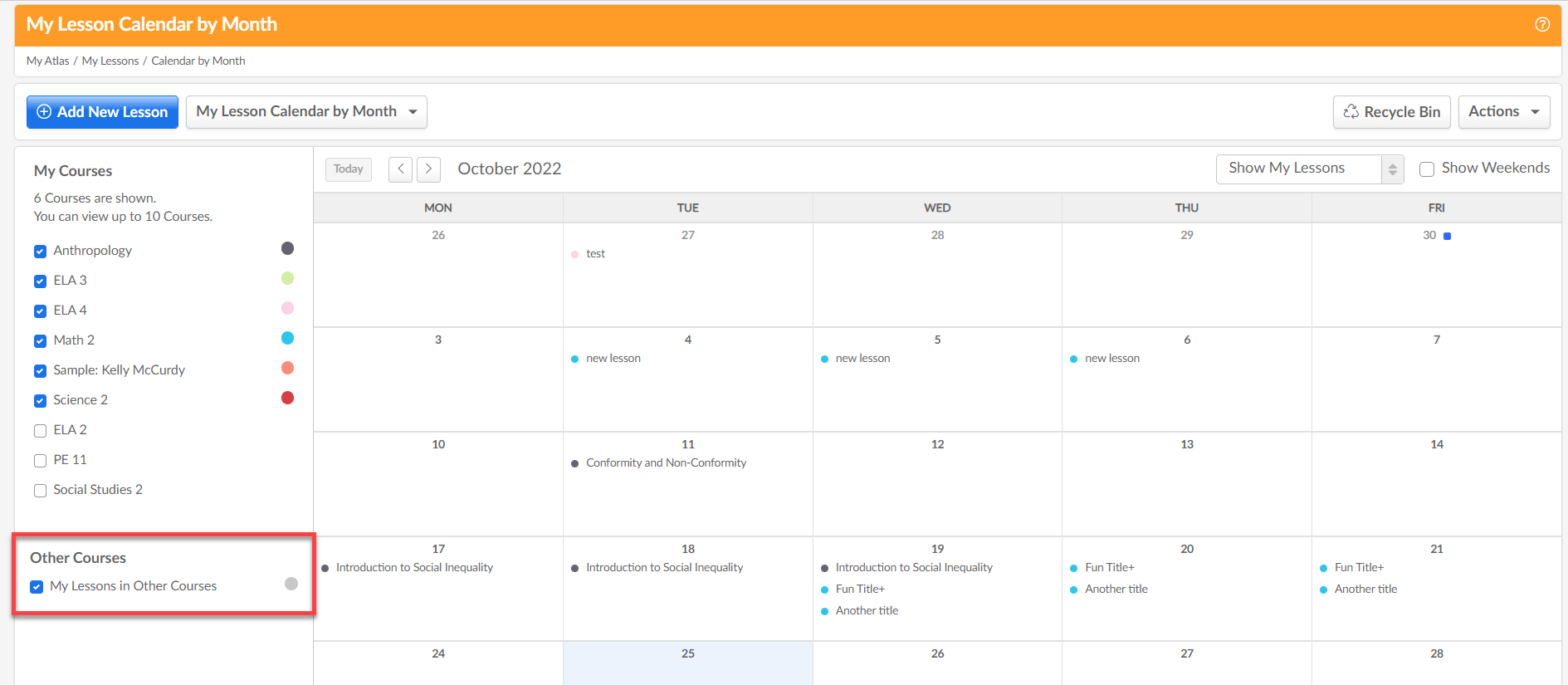The image size is (1568, 685).
Task: Open Conformity and Non-Conformity lesson
Action: (x=666, y=462)
